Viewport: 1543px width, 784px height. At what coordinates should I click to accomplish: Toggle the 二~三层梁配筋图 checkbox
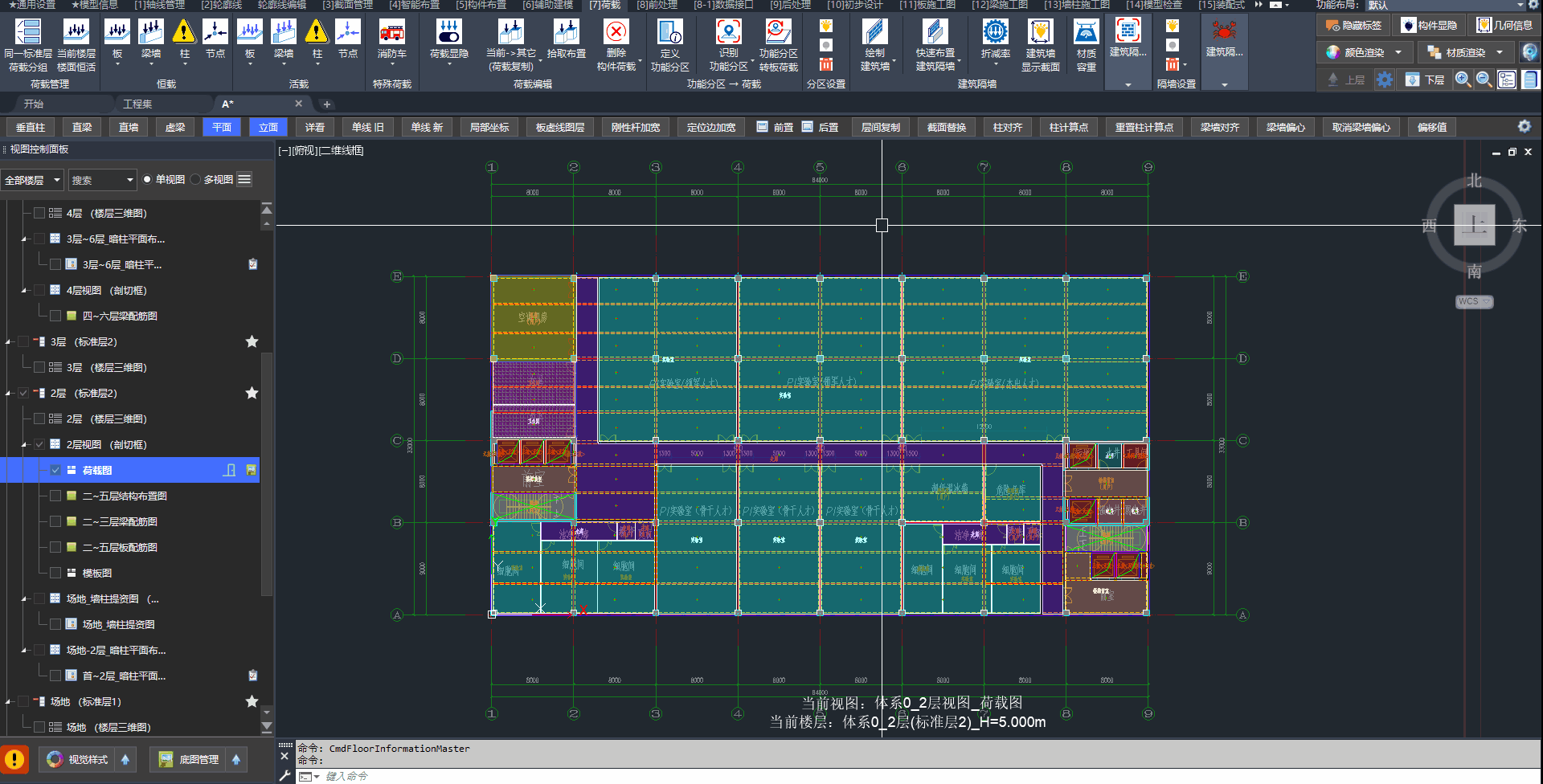click(x=55, y=521)
